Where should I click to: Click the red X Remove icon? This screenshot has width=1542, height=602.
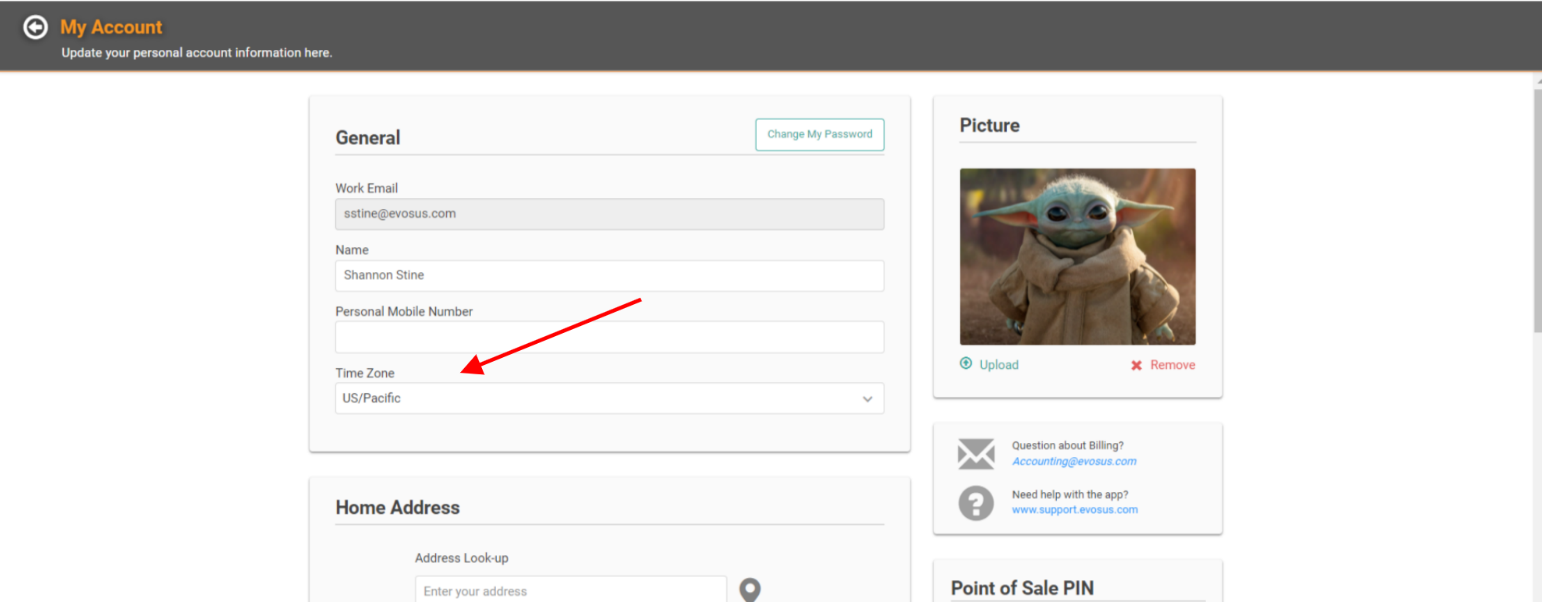(x=1136, y=365)
